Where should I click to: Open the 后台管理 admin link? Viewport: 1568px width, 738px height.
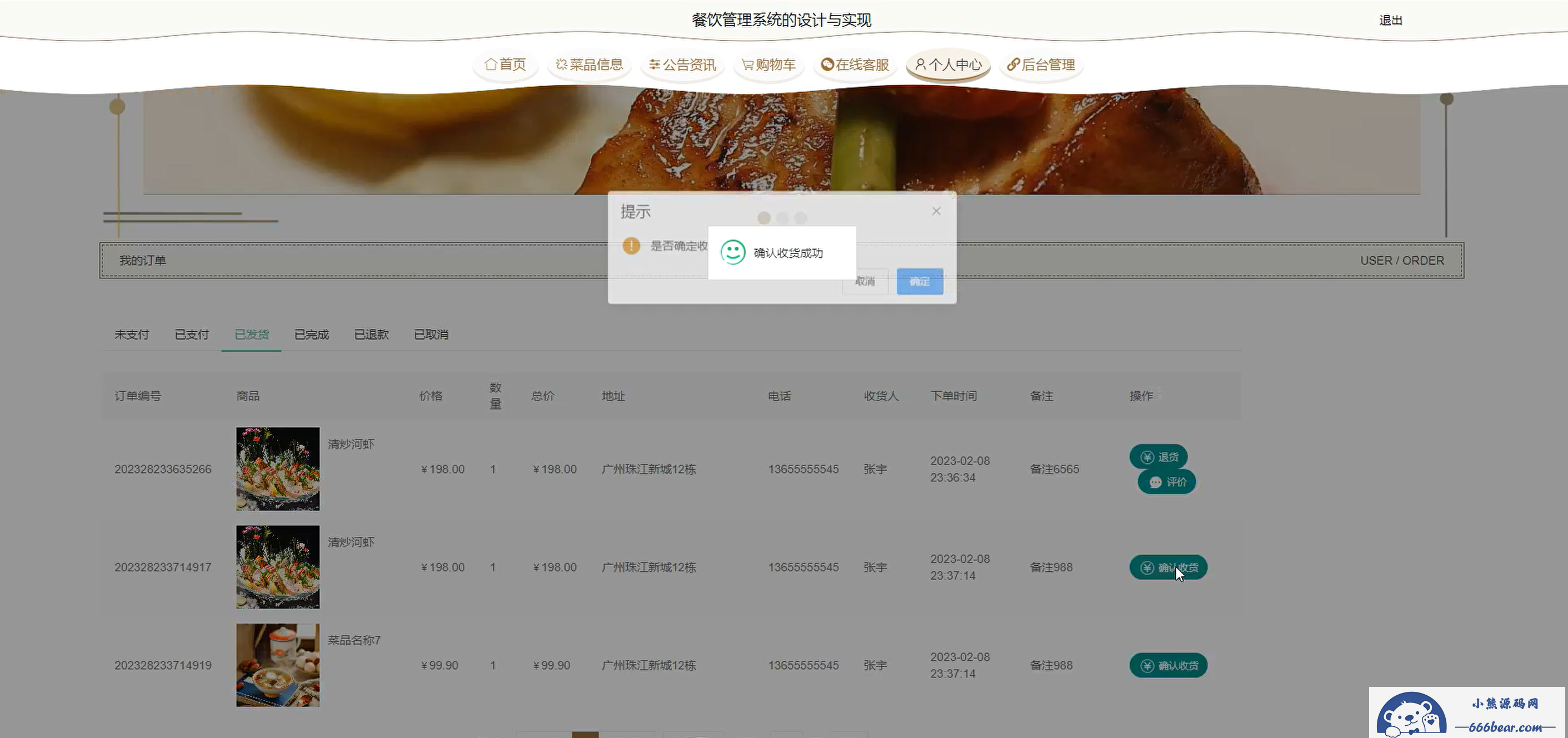click(1041, 64)
